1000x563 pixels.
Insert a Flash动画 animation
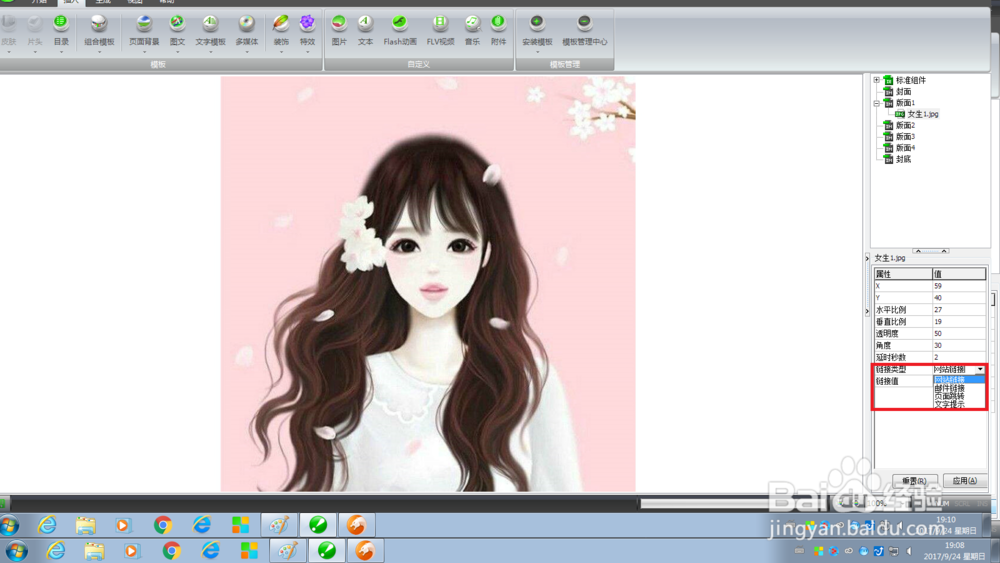pyautogui.click(x=400, y=30)
